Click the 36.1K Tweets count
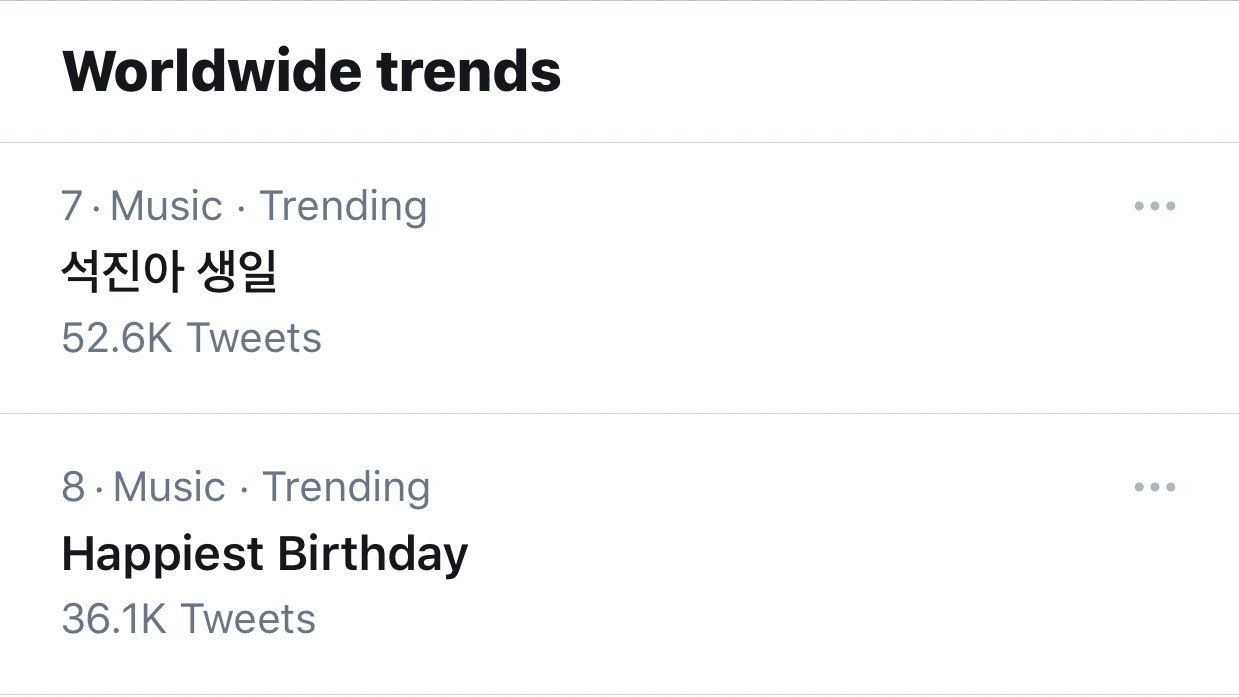This screenshot has width=1239, height=697. coord(188,619)
